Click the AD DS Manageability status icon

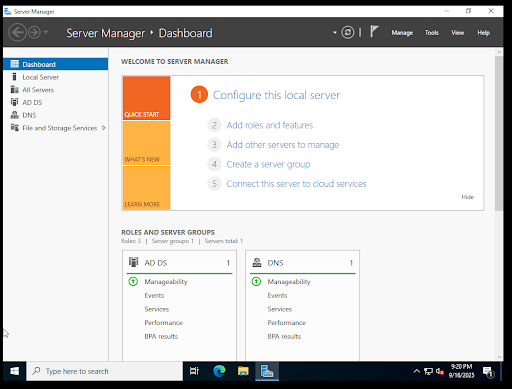click(x=133, y=282)
